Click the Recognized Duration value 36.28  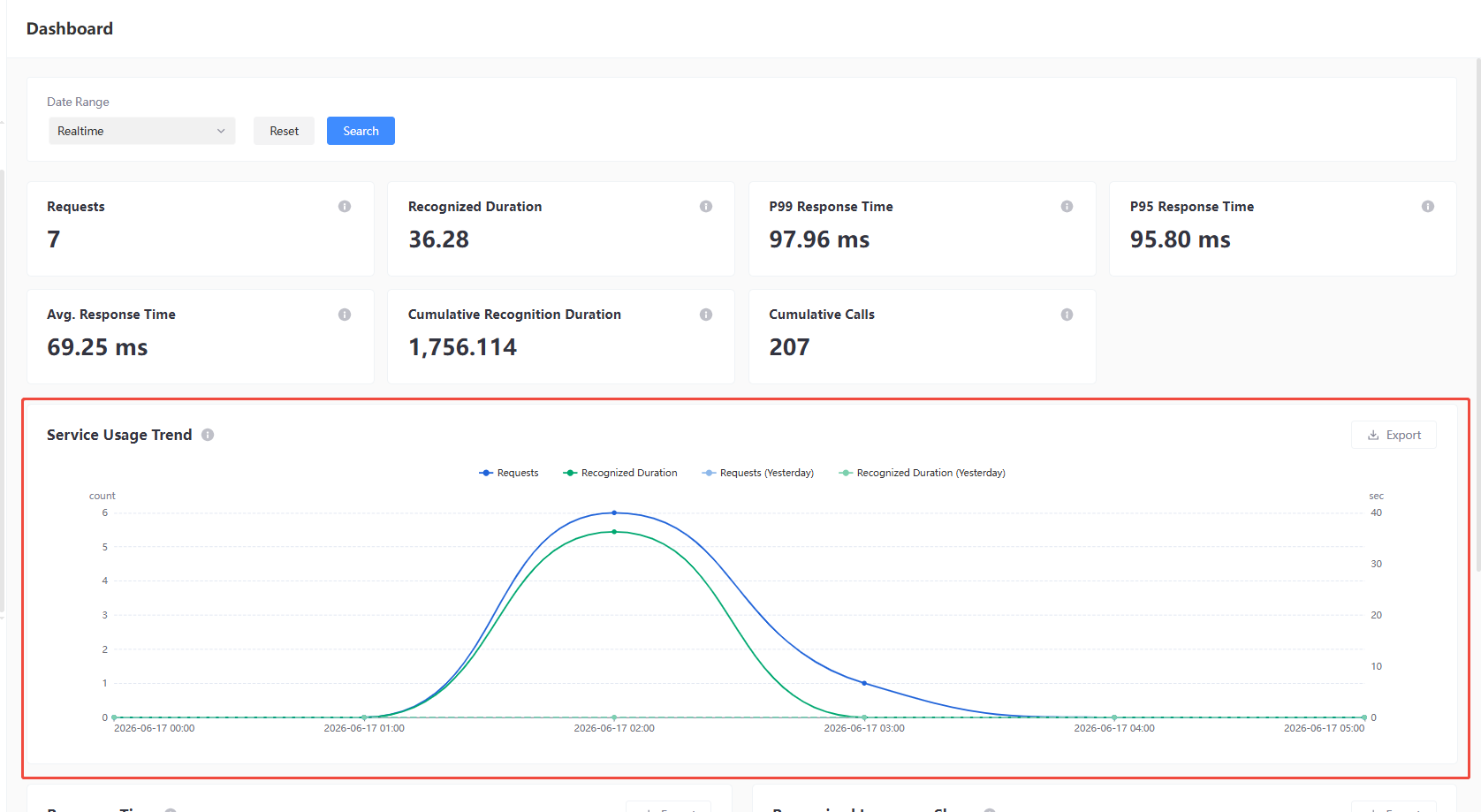pos(438,239)
